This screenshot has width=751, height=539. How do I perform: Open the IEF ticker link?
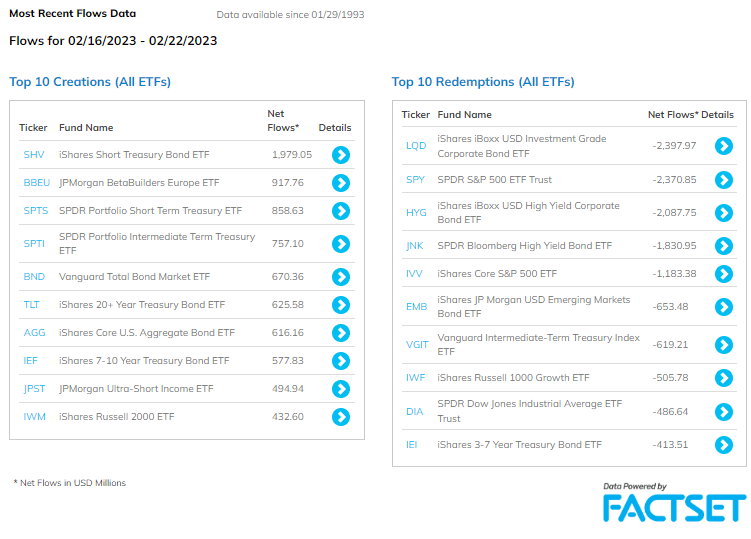(x=31, y=361)
